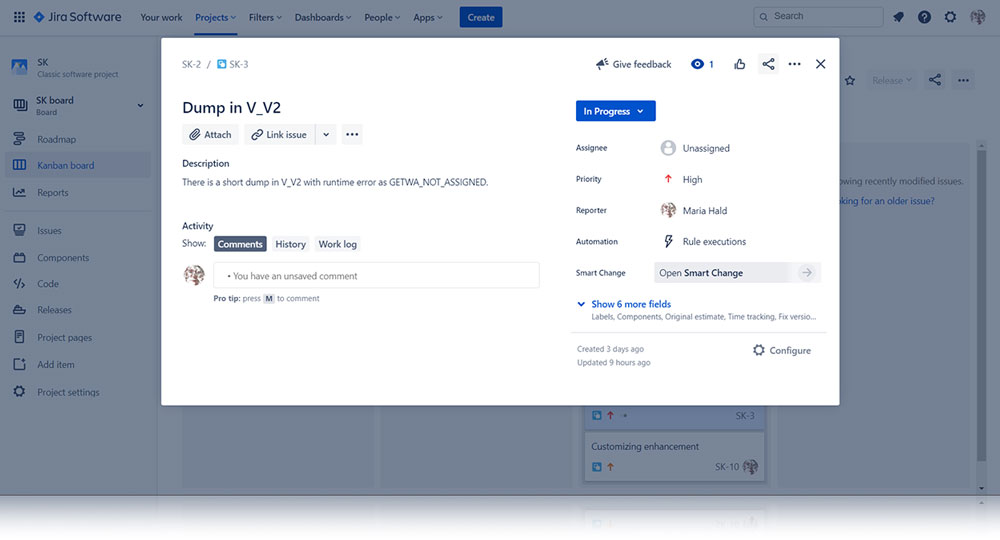
Task: Click the Unassigned assignee field
Action: [695, 148]
